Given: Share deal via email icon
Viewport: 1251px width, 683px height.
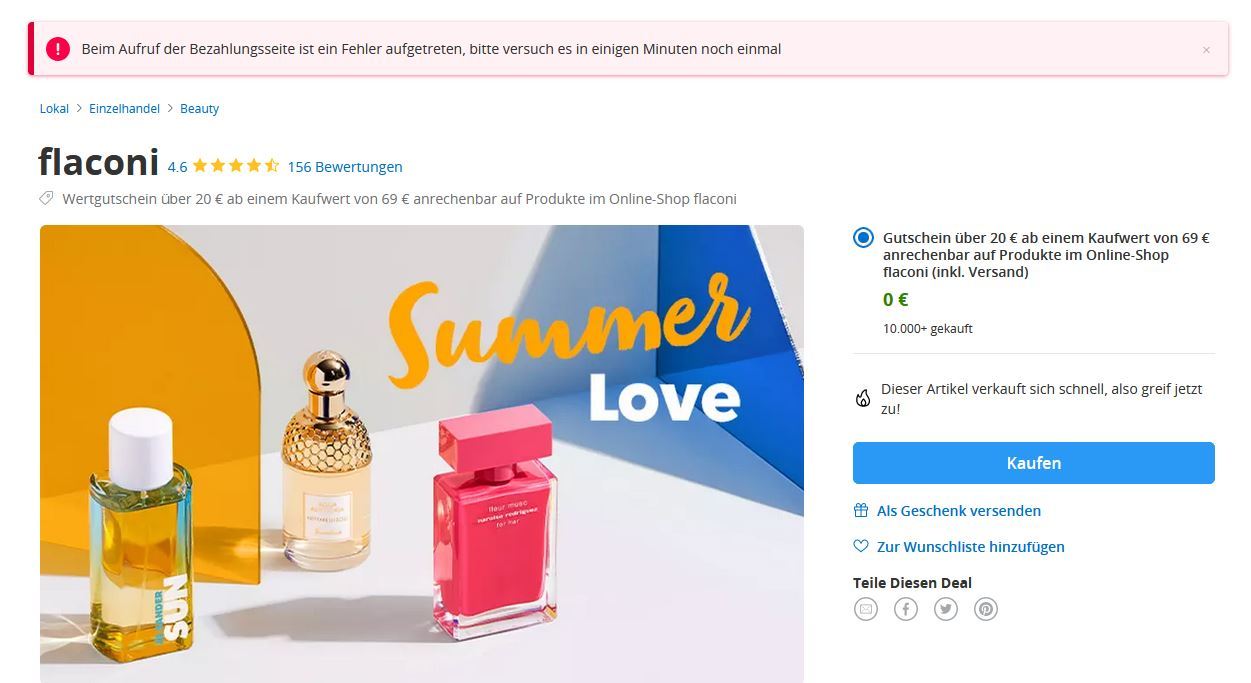Looking at the screenshot, I should pos(866,609).
